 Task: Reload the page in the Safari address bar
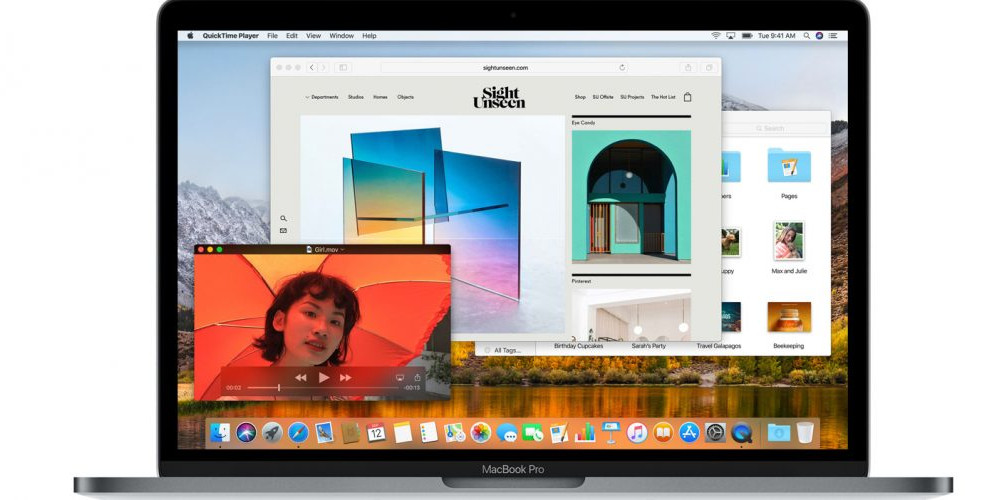coord(622,68)
